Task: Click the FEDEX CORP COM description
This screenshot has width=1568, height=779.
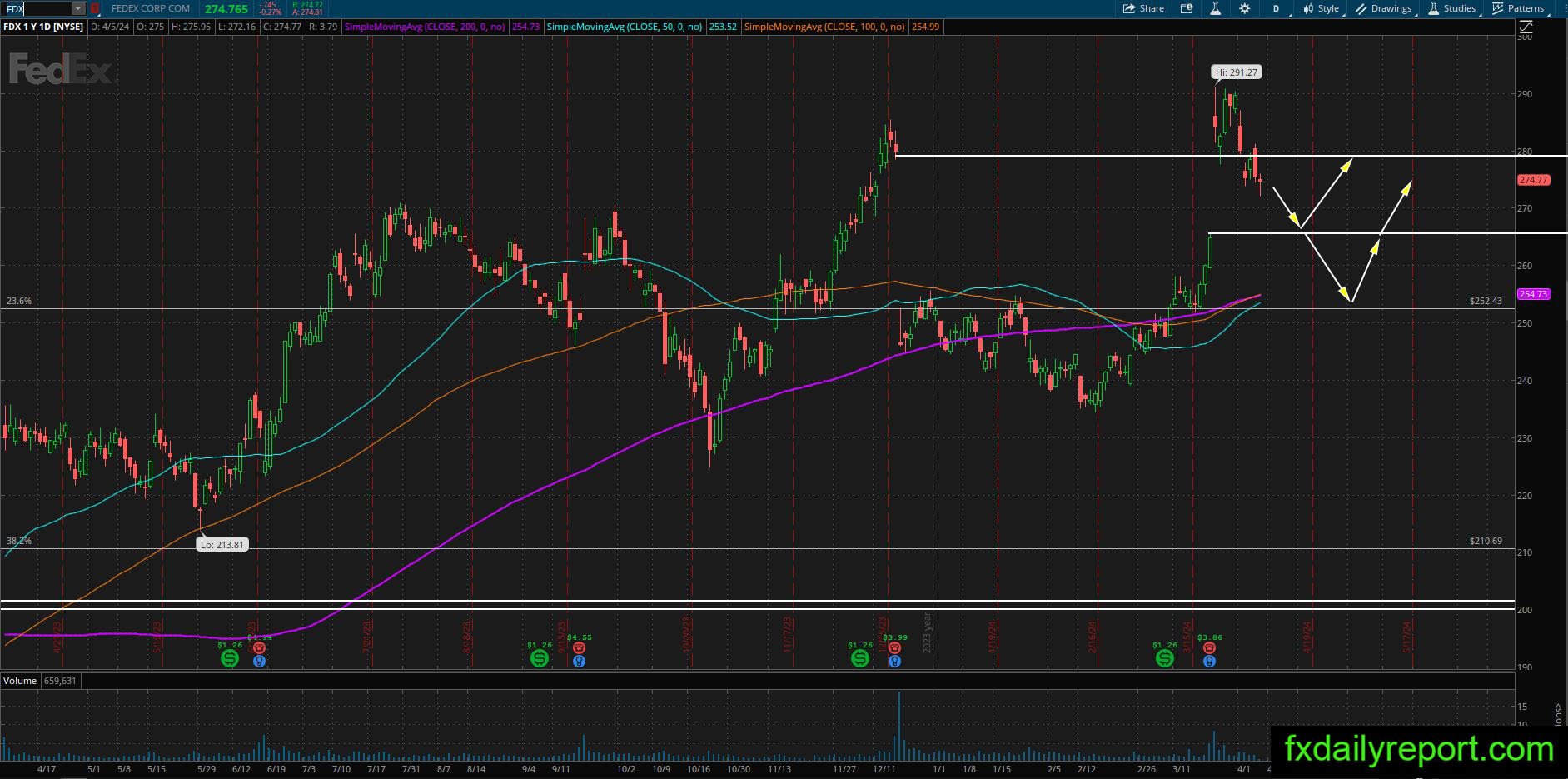Action: click(151, 8)
